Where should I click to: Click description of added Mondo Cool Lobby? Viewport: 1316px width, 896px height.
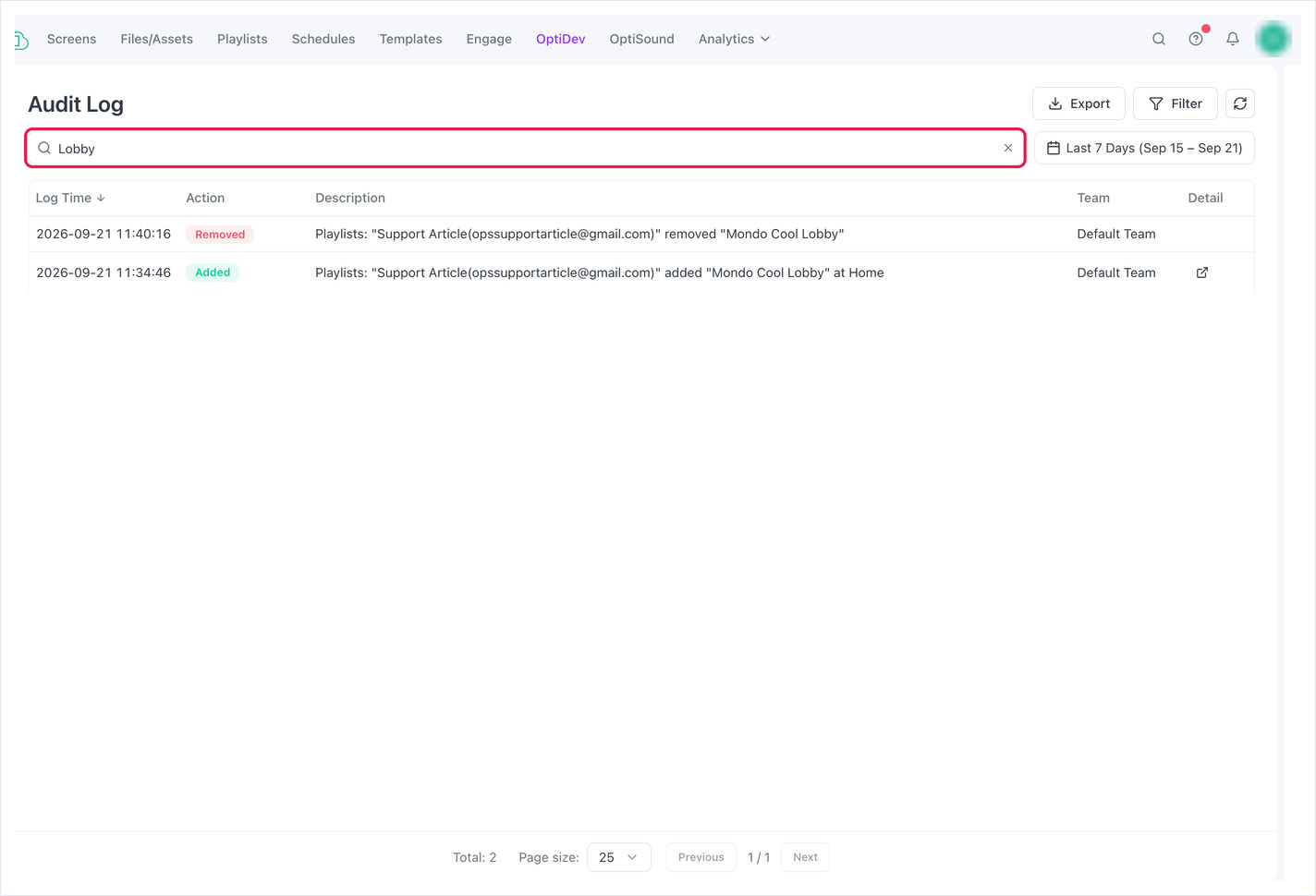click(x=599, y=272)
